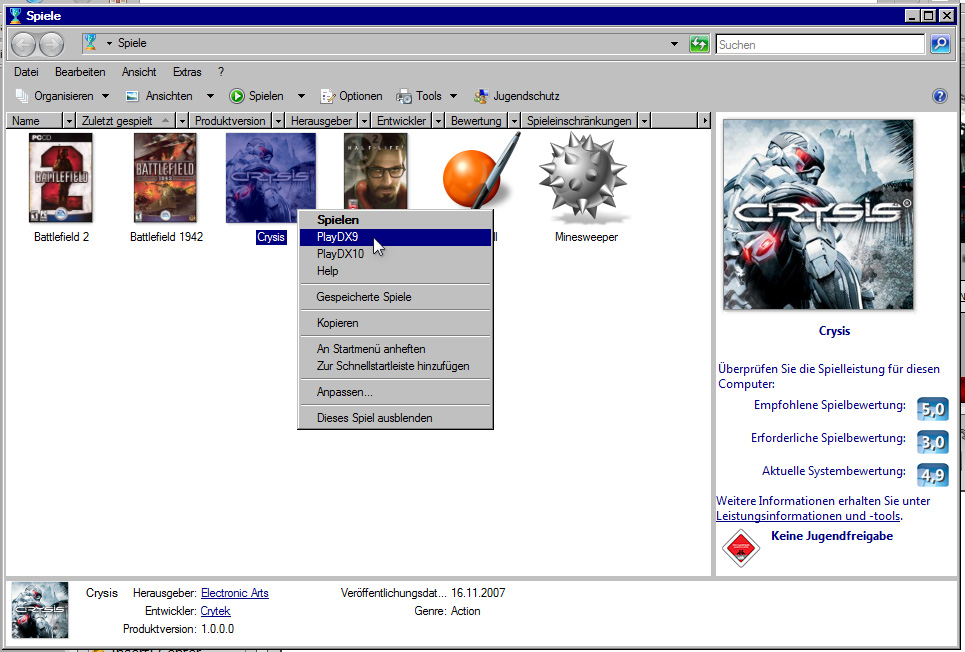Click the large Crysis box art preview
The width and height of the screenshot is (965, 652).
(x=818, y=214)
